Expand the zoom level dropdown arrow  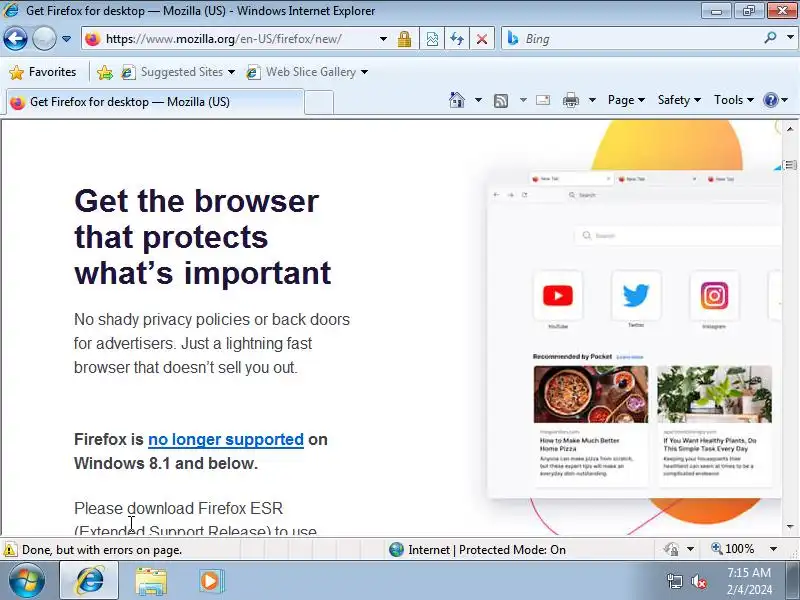[773, 549]
